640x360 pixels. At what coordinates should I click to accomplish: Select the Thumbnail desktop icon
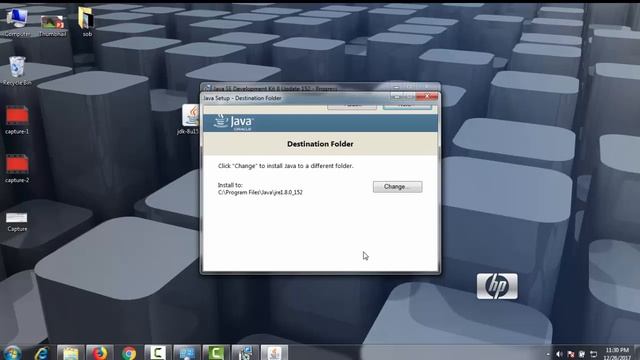(52, 25)
